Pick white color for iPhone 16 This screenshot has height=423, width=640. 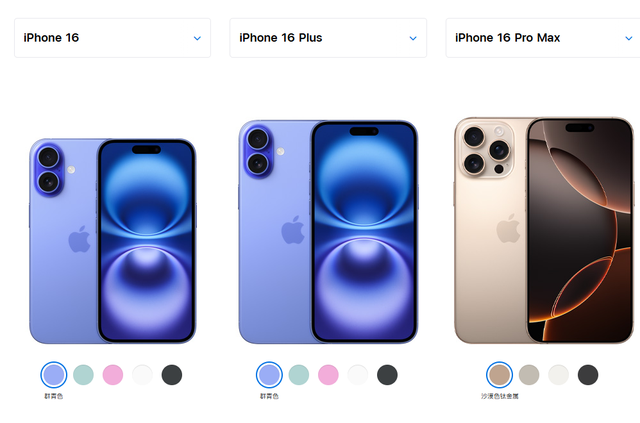pos(142,375)
